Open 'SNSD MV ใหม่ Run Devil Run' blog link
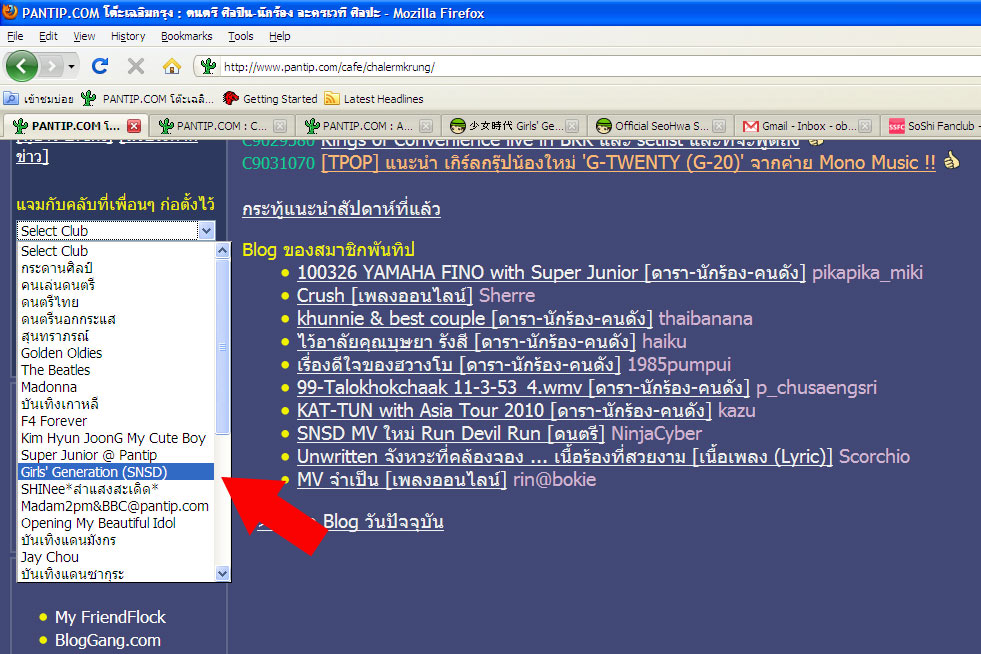This screenshot has width=981, height=654. 451,434
